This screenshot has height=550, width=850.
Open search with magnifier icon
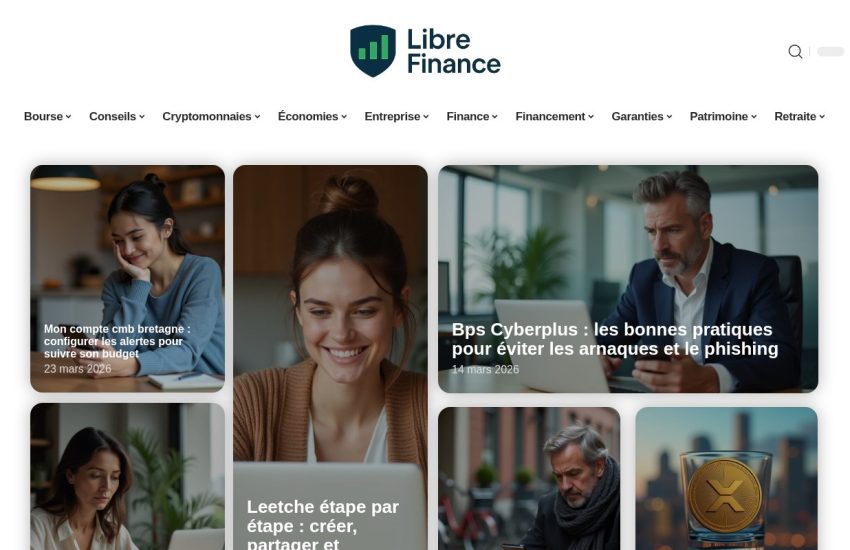pyautogui.click(x=795, y=51)
